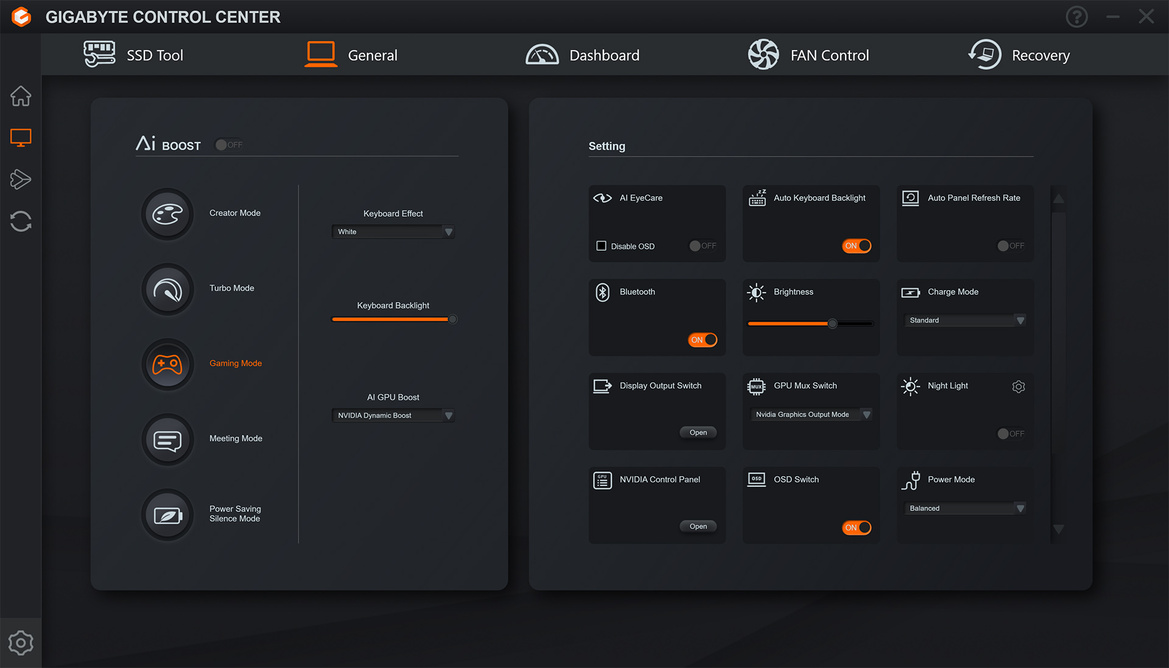Click the Brightness sun icon
The height and width of the screenshot is (668, 1169).
[x=756, y=292]
